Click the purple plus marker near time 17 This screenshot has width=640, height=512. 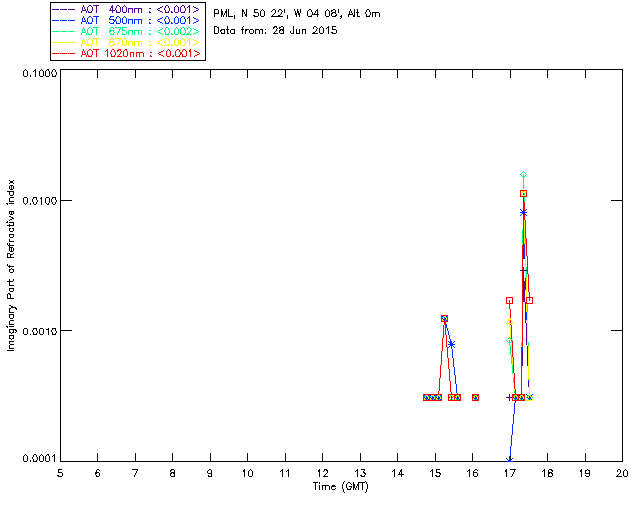tap(509, 397)
